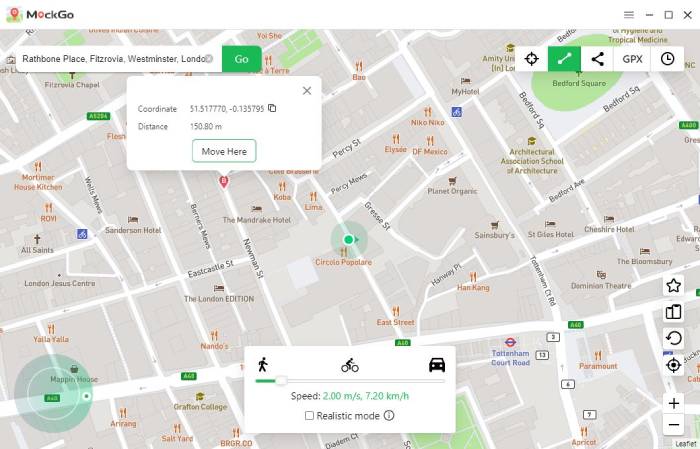Select the teleport mode crosshair icon
The image size is (700, 449).
pyautogui.click(x=531, y=59)
